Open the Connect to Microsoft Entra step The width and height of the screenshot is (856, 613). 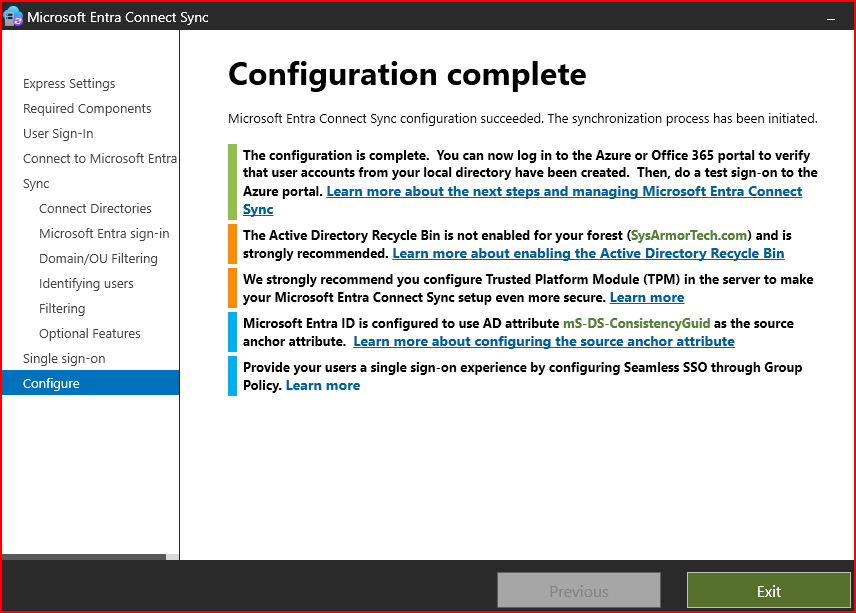coord(100,159)
